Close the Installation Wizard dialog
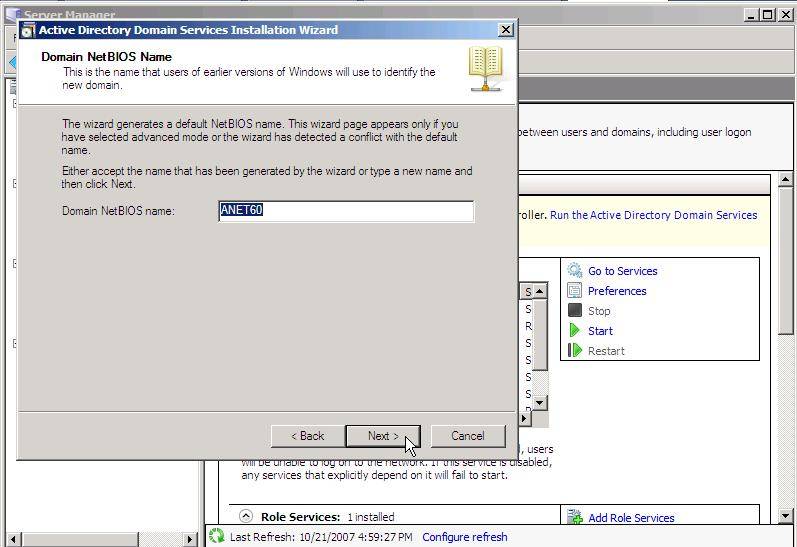 pos(506,30)
